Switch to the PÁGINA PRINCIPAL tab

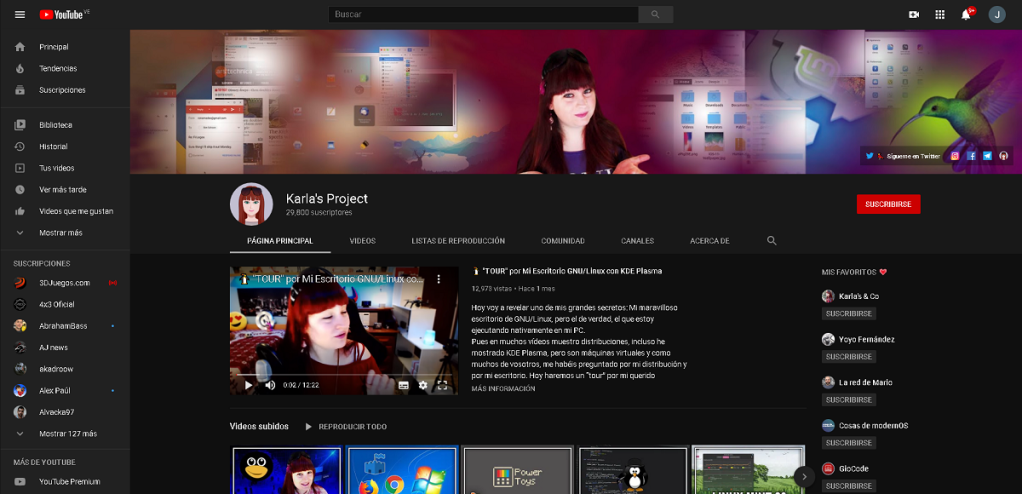coord(280,240)
